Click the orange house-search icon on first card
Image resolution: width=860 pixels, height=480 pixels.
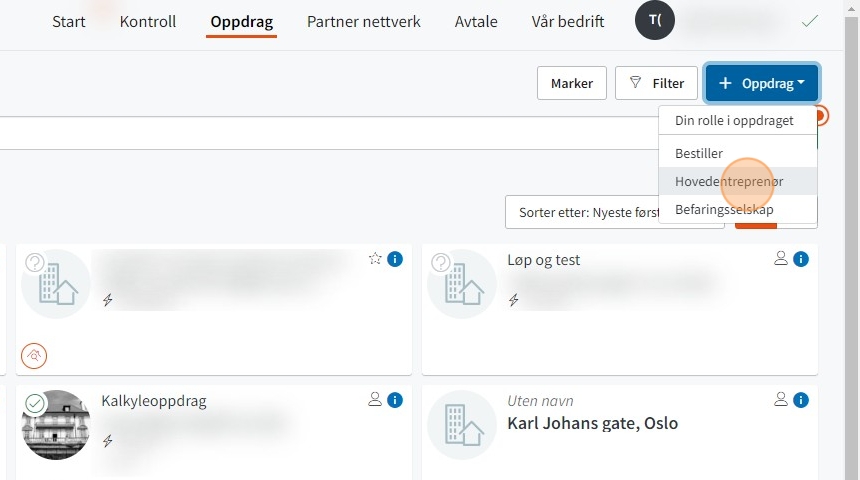[x=34, y=355]
